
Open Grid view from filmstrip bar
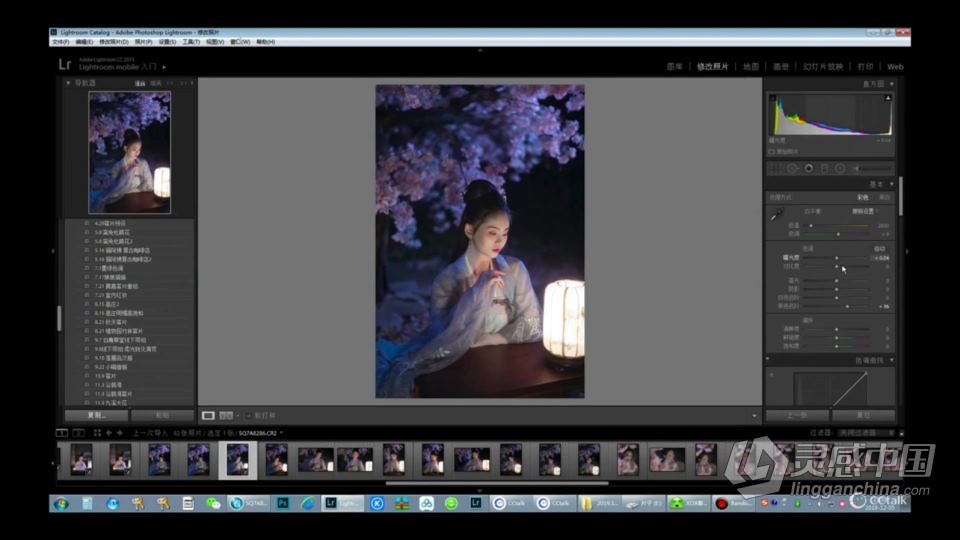(x=97, y=433)
